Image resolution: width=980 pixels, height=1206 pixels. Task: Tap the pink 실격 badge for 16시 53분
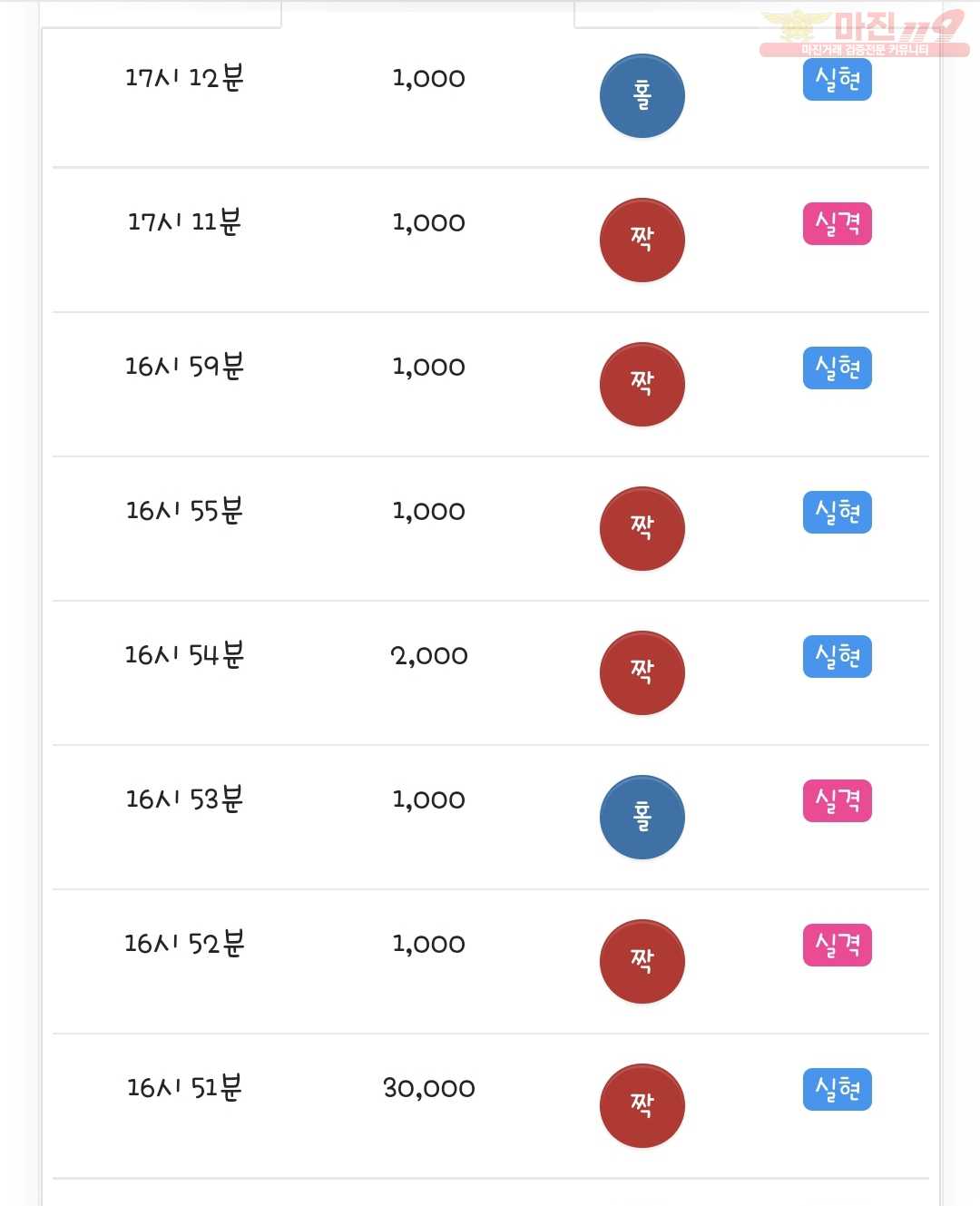point(837,800)
